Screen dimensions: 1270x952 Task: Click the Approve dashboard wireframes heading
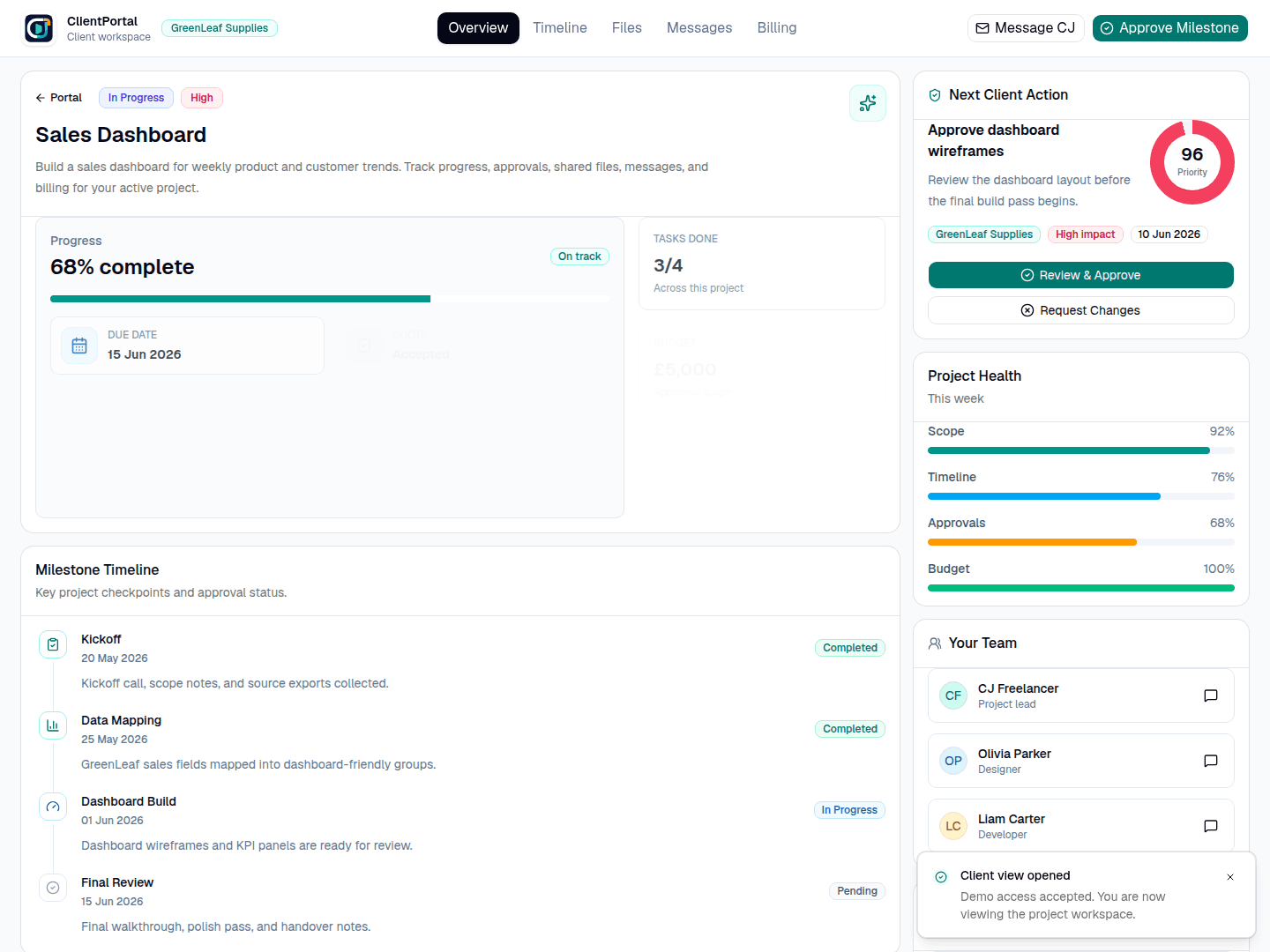click(994, 141)
